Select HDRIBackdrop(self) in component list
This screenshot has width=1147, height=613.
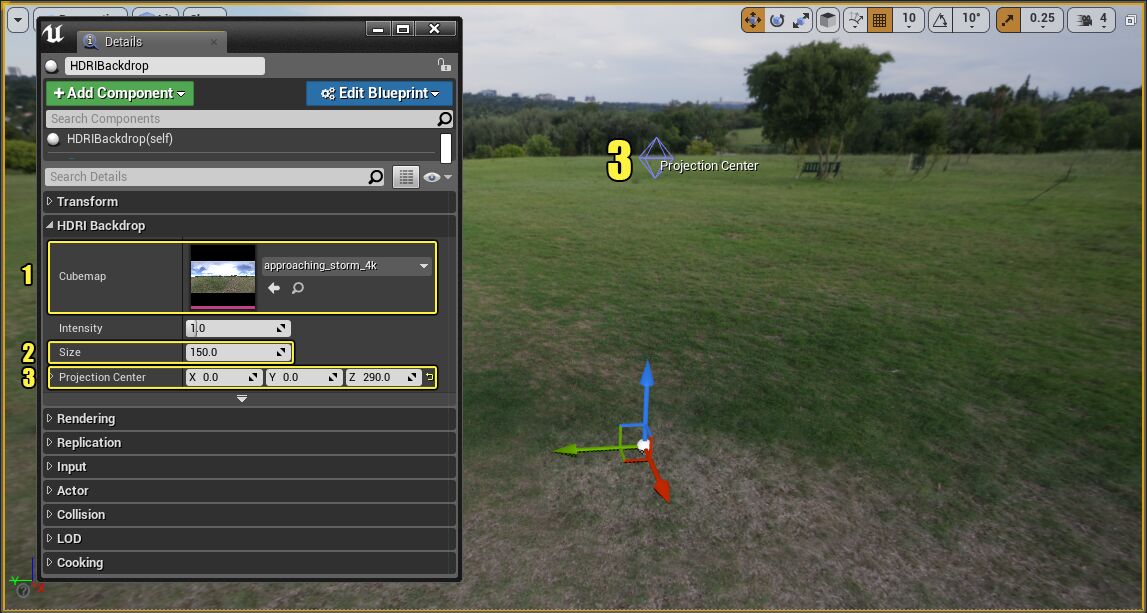(120, 139)
